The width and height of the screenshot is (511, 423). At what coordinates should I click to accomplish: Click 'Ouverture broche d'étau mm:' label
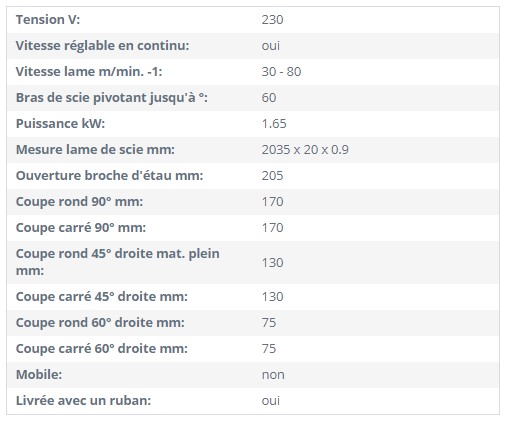(x=109, y=176)
